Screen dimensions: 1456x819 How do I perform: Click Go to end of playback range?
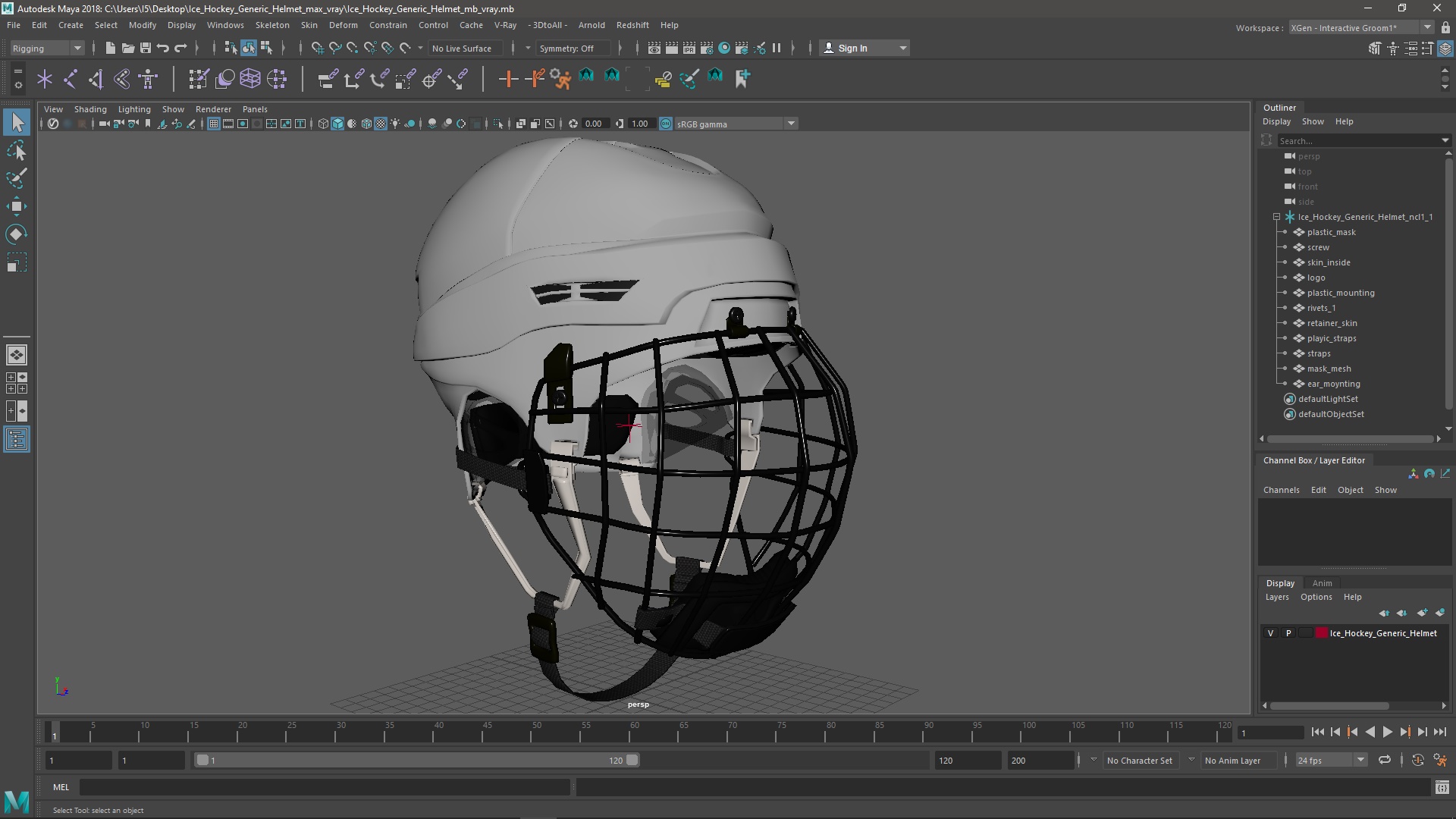[1439, 732]
